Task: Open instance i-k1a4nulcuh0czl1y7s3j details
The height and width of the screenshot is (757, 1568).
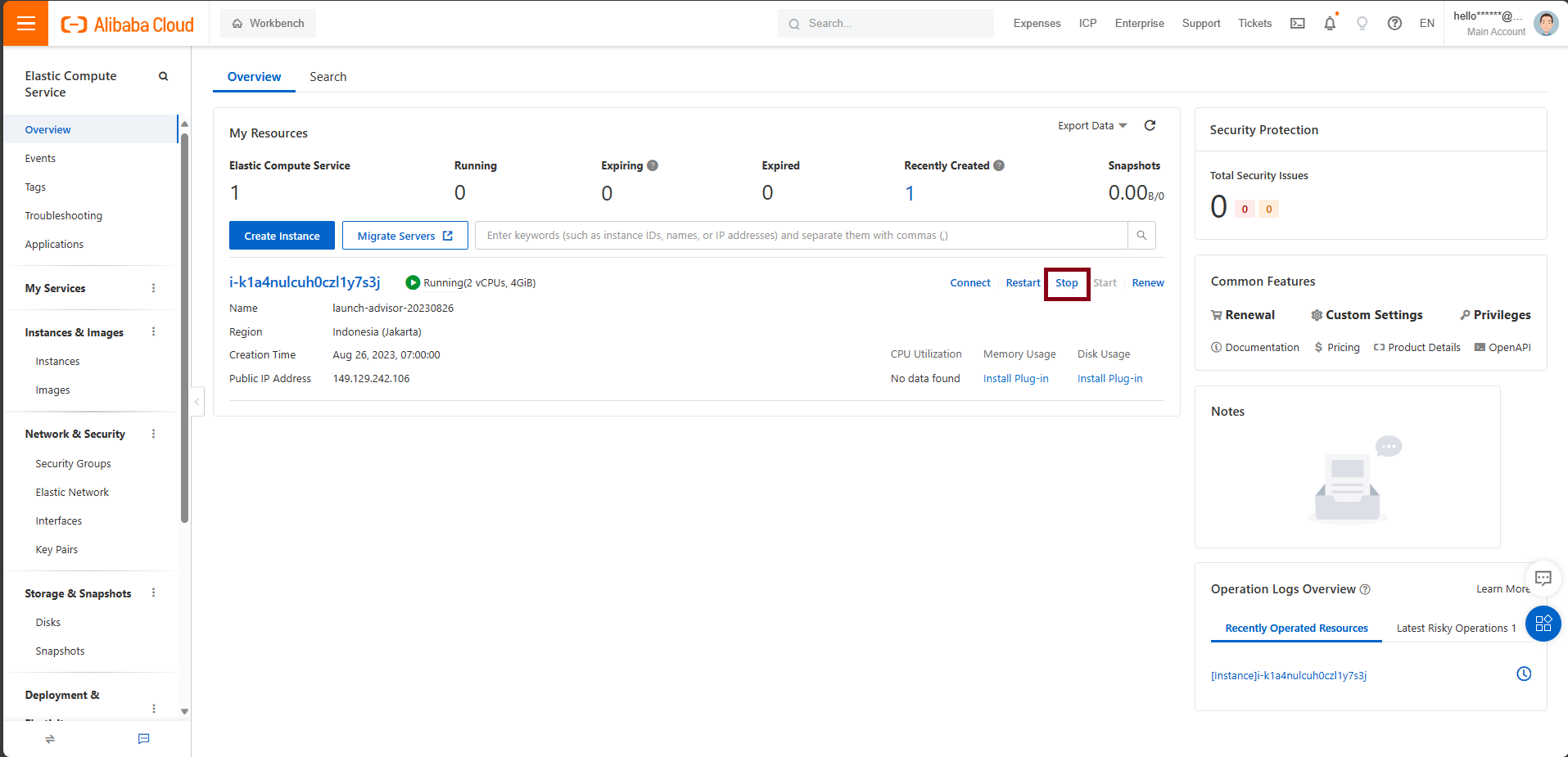Action: pyautogui.click(x=305, y=282)
